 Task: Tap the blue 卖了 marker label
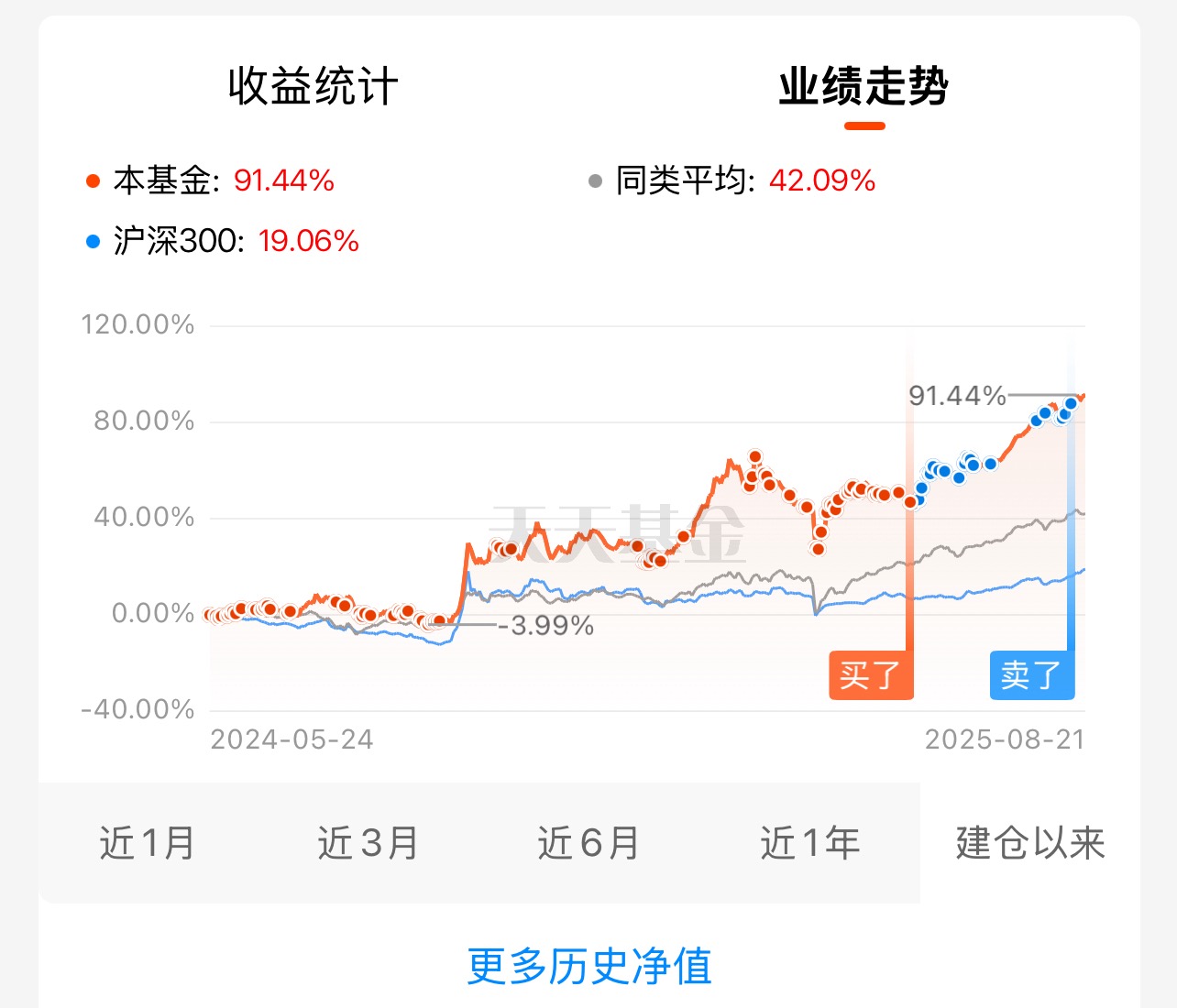[1032, 675]
